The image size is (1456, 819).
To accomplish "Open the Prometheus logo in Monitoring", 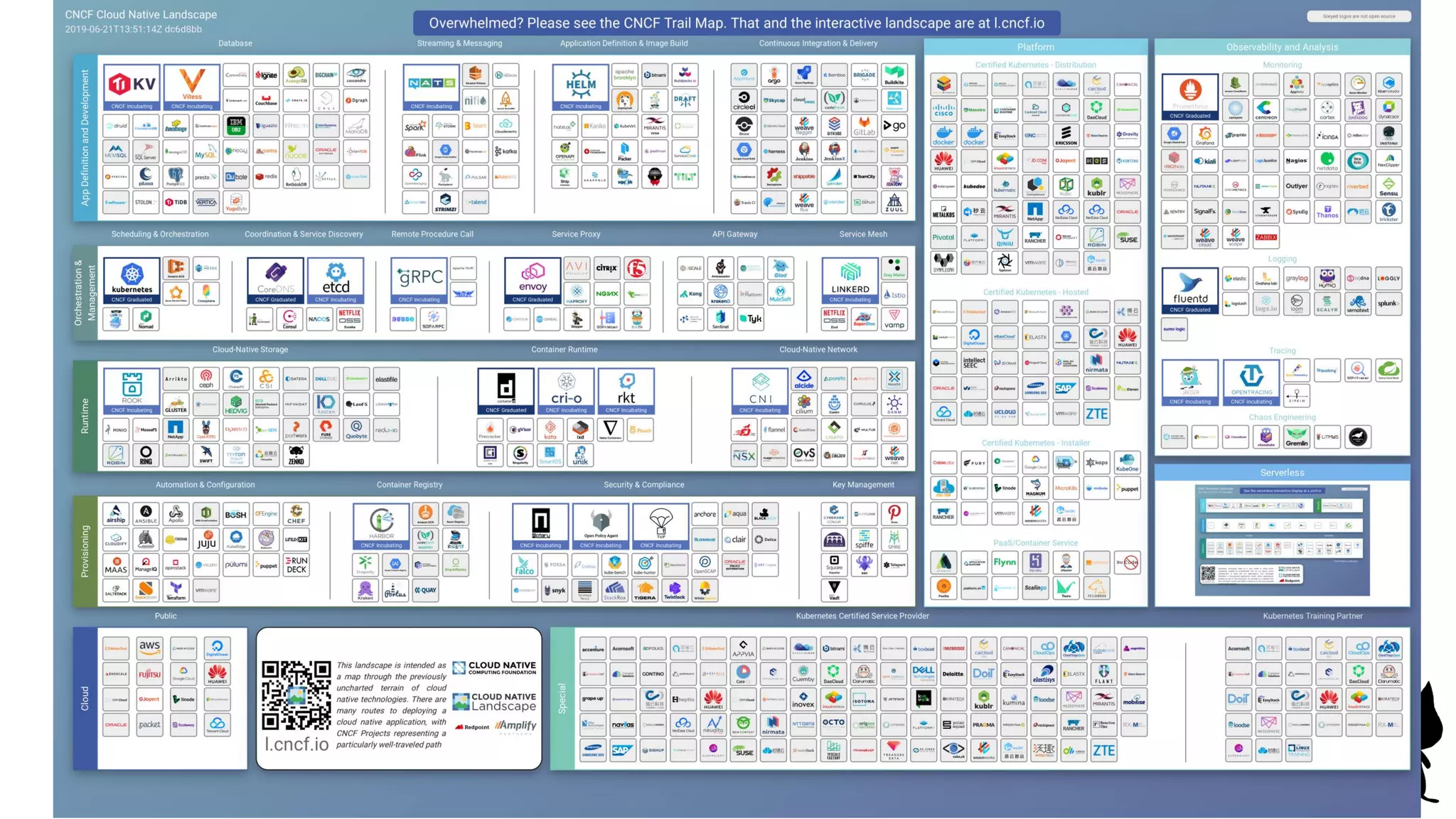I will tap(1189, 96).
